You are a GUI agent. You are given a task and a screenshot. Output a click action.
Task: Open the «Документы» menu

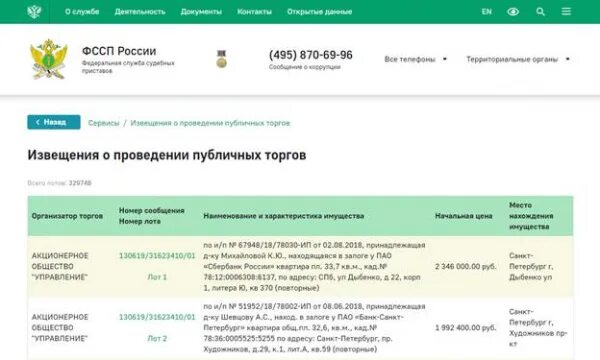click(201, 11)
